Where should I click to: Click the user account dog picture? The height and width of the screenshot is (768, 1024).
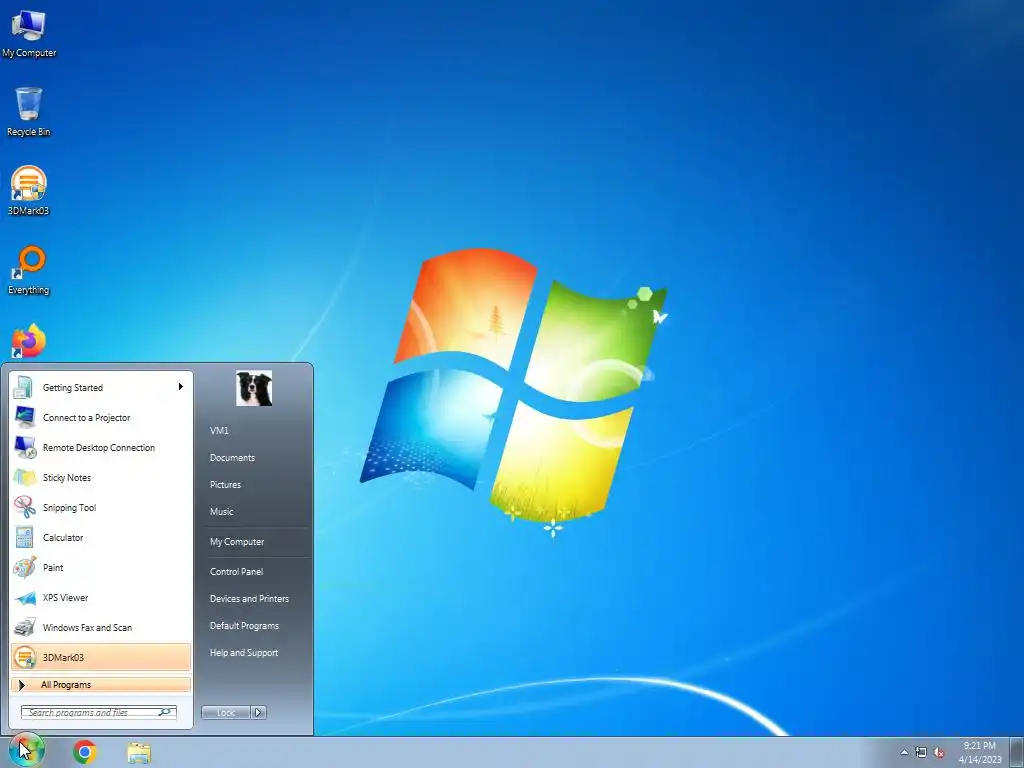pos(254,389)
